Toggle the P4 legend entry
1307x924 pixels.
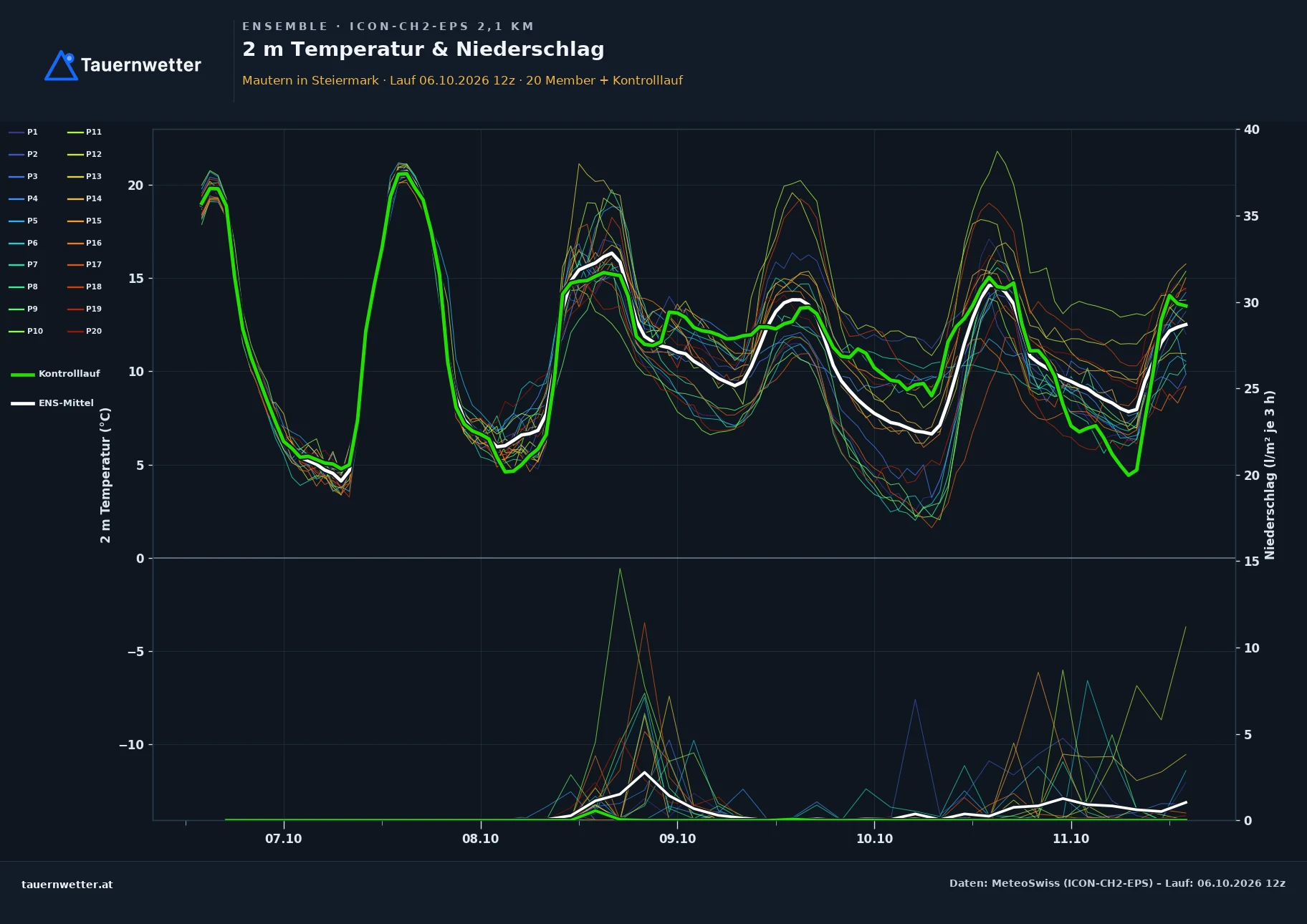coord(24,198)
